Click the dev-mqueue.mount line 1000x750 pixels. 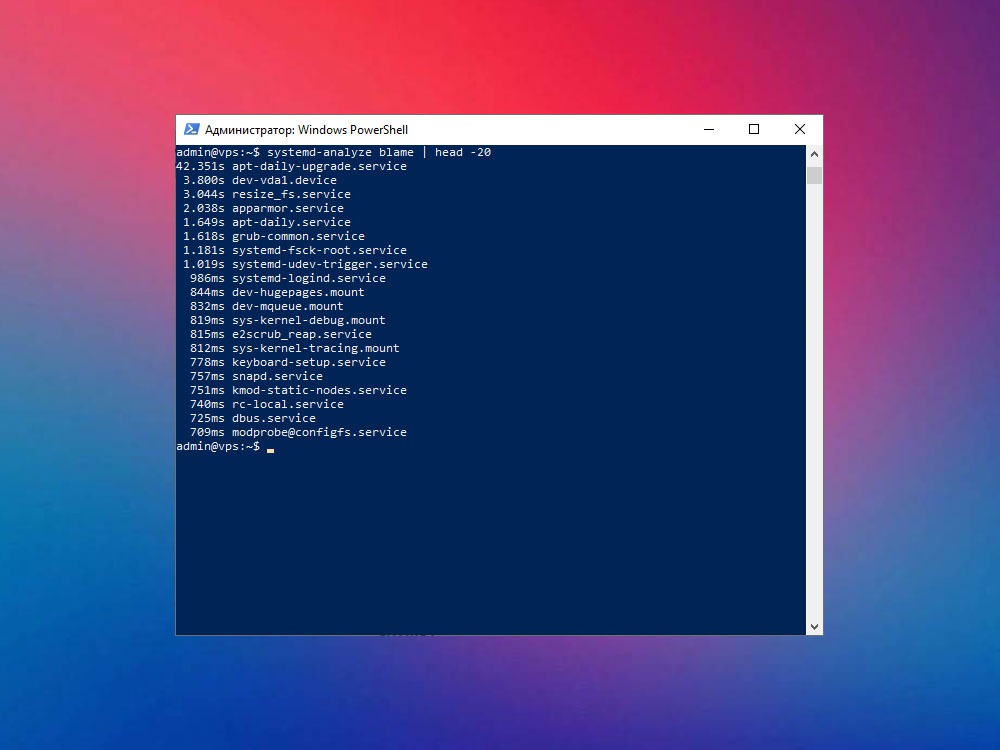pos(267,307)
